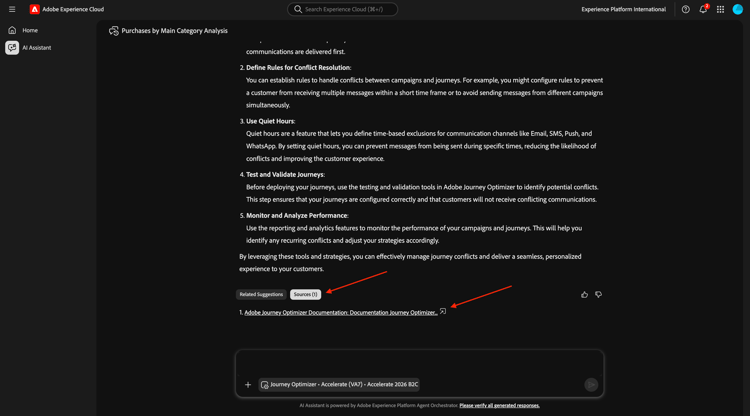Send the message with the arrow button
The image size is (750, 416).
point(591,384)
